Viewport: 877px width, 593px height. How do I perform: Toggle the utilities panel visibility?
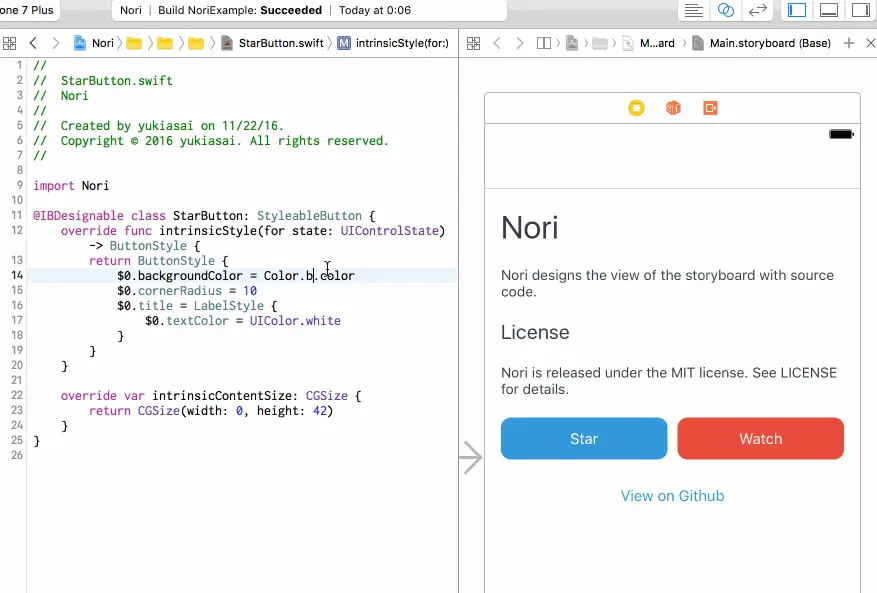coord(860,10)
